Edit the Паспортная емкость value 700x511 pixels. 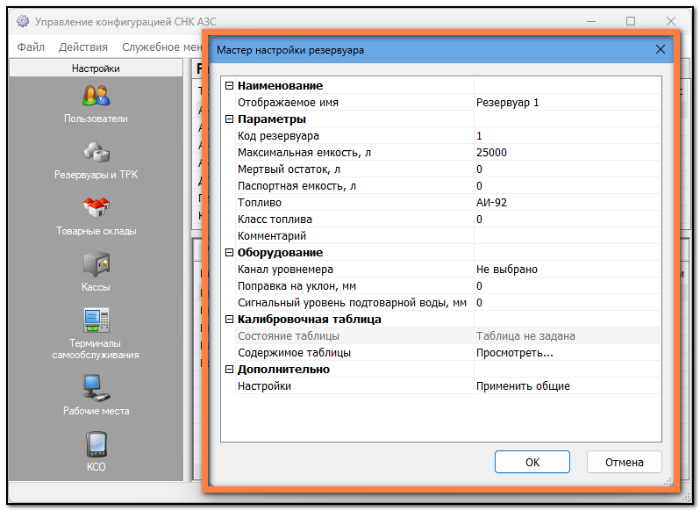click(x=567, y=186)
